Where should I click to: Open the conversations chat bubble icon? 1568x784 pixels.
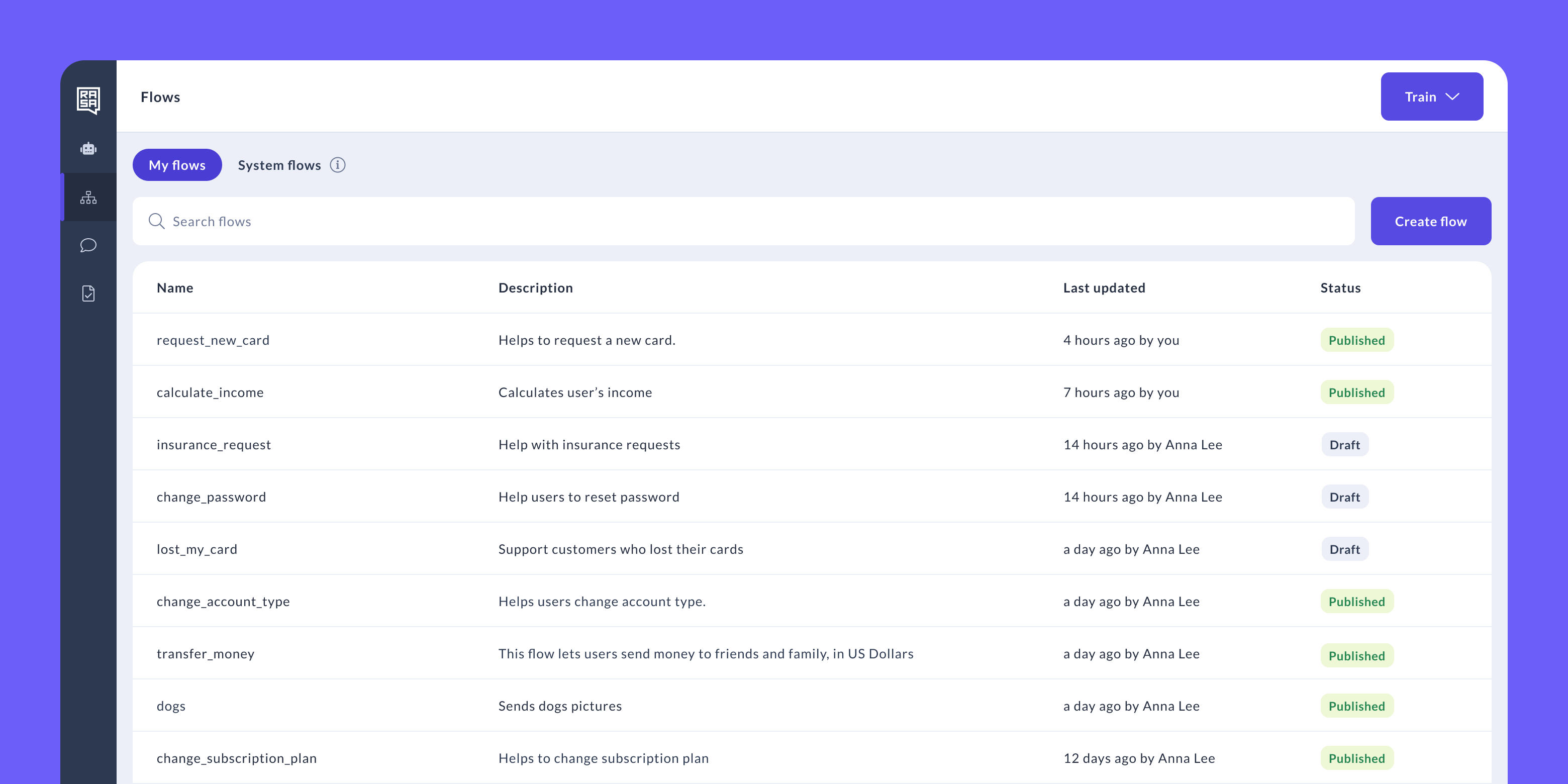[x=88, y=245]
